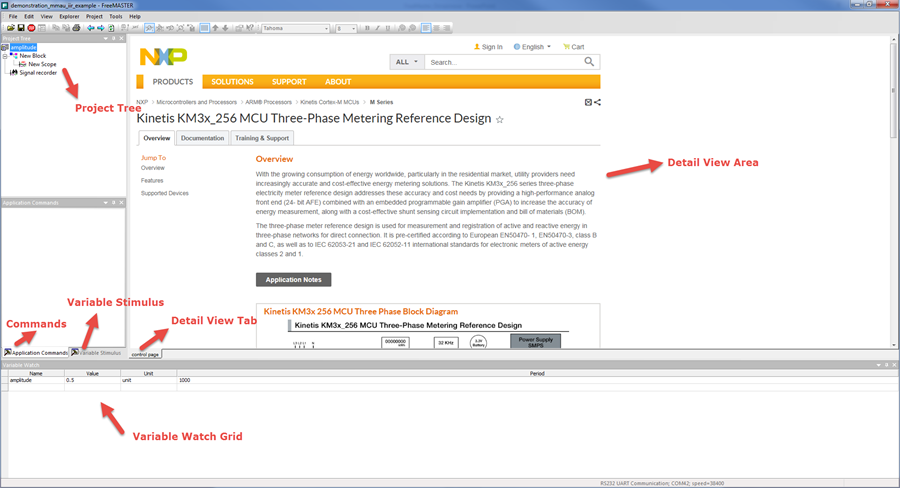Open the ALL search category dropdown
Image resolution: width=900 pixels, height=488 pixels.
click(x=406, y=62)
